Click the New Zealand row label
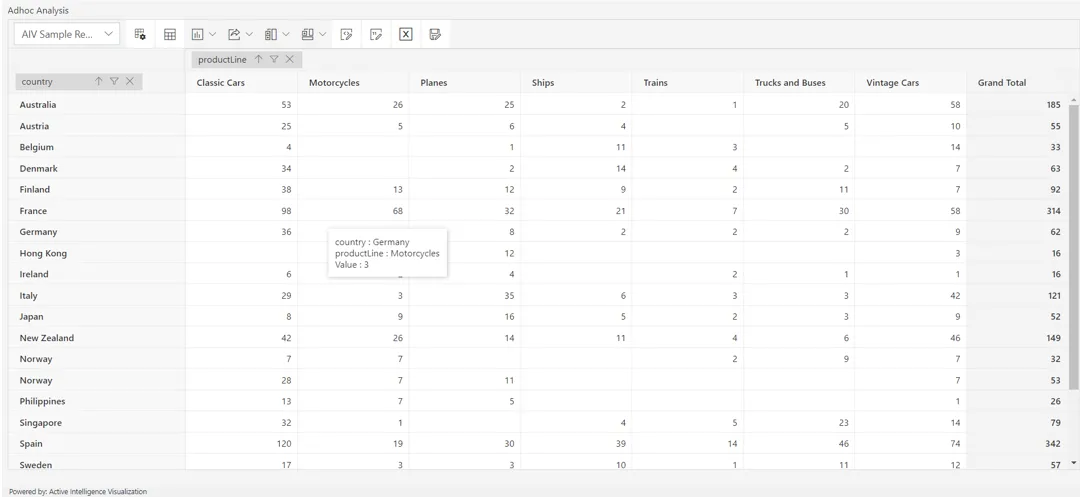The height and width of the screenshot is (497, 1080). coord(46,338)
